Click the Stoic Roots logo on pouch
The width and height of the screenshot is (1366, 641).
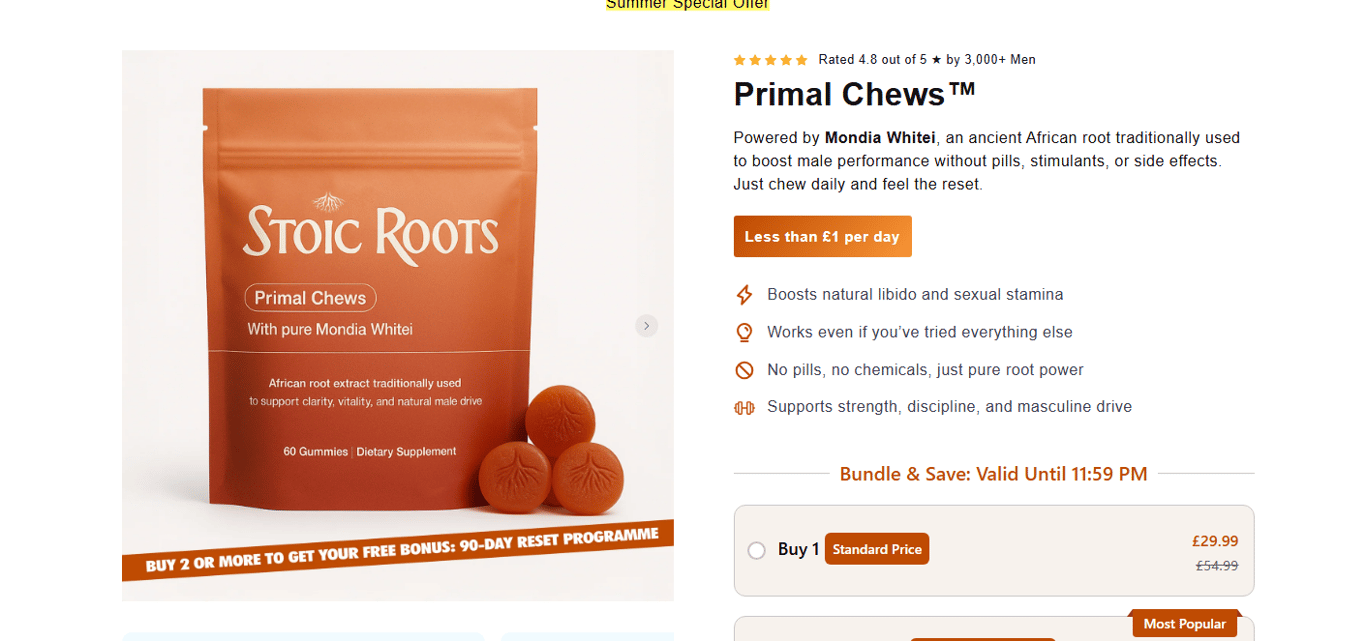[371, 230]
